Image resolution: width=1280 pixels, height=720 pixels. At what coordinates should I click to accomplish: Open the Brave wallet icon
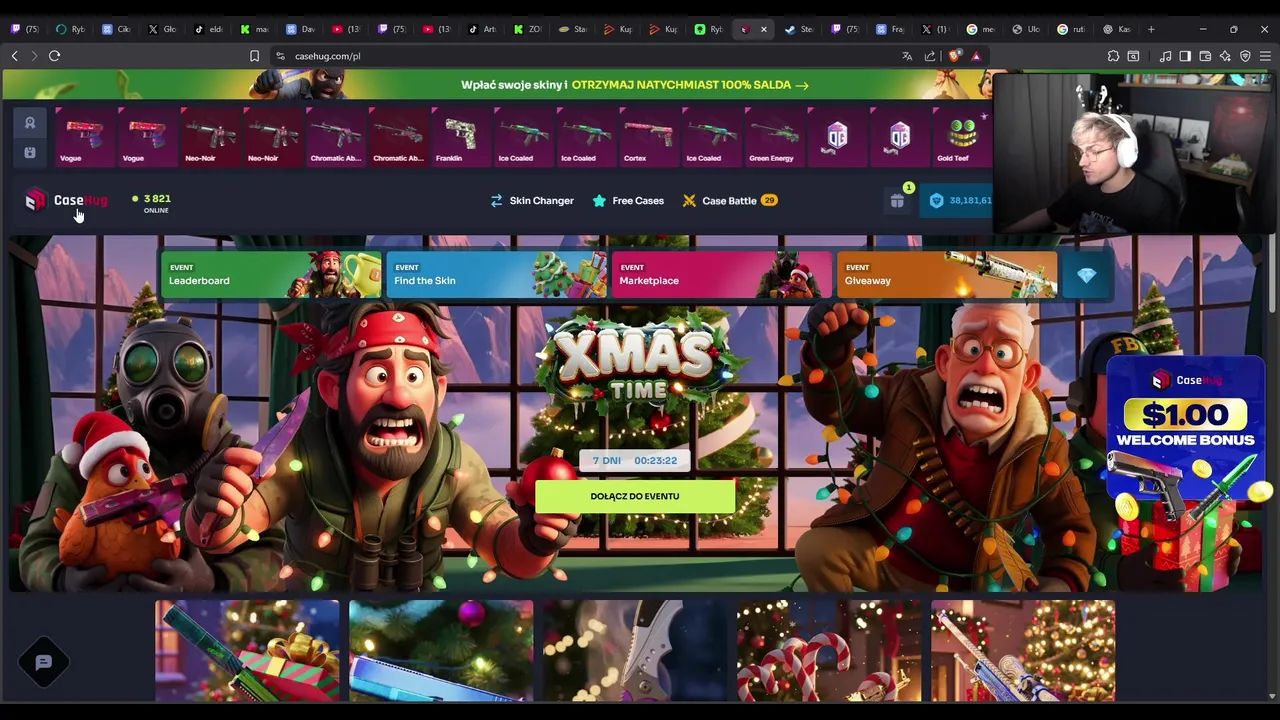pos(1205,56)
